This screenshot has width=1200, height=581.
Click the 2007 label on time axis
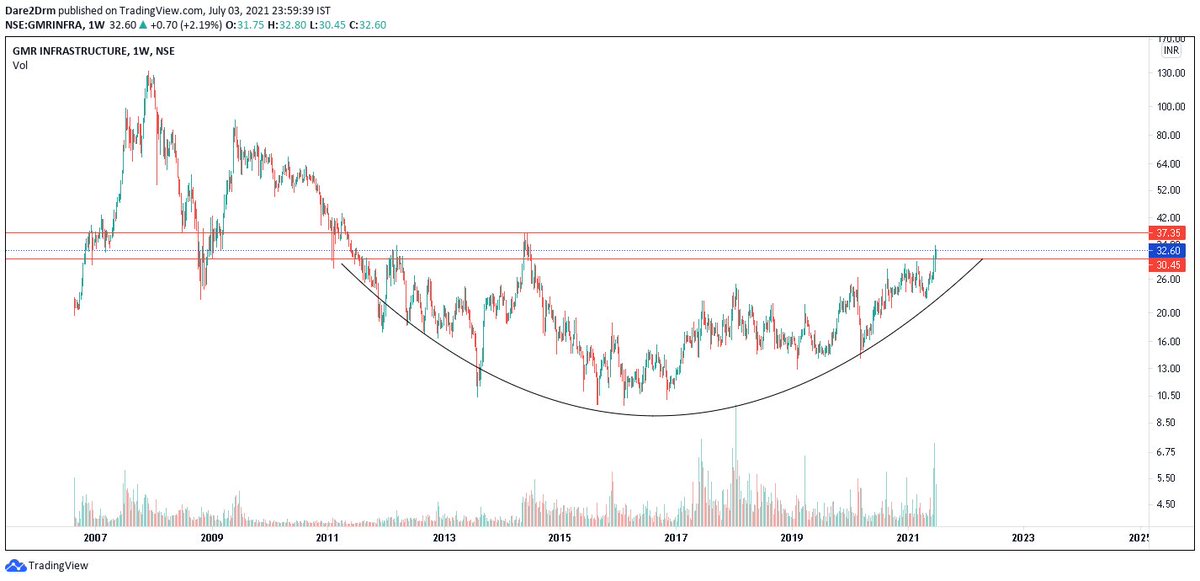95,538
